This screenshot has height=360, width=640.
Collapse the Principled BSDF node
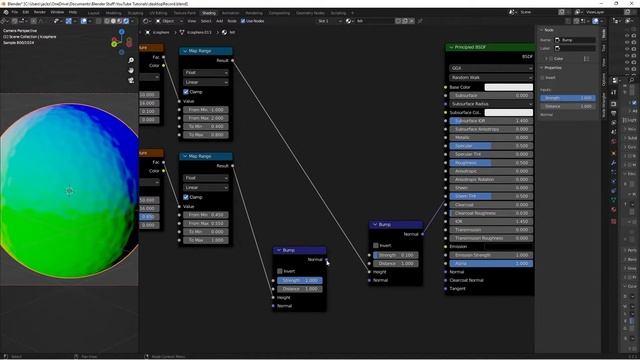pos(451,47)
